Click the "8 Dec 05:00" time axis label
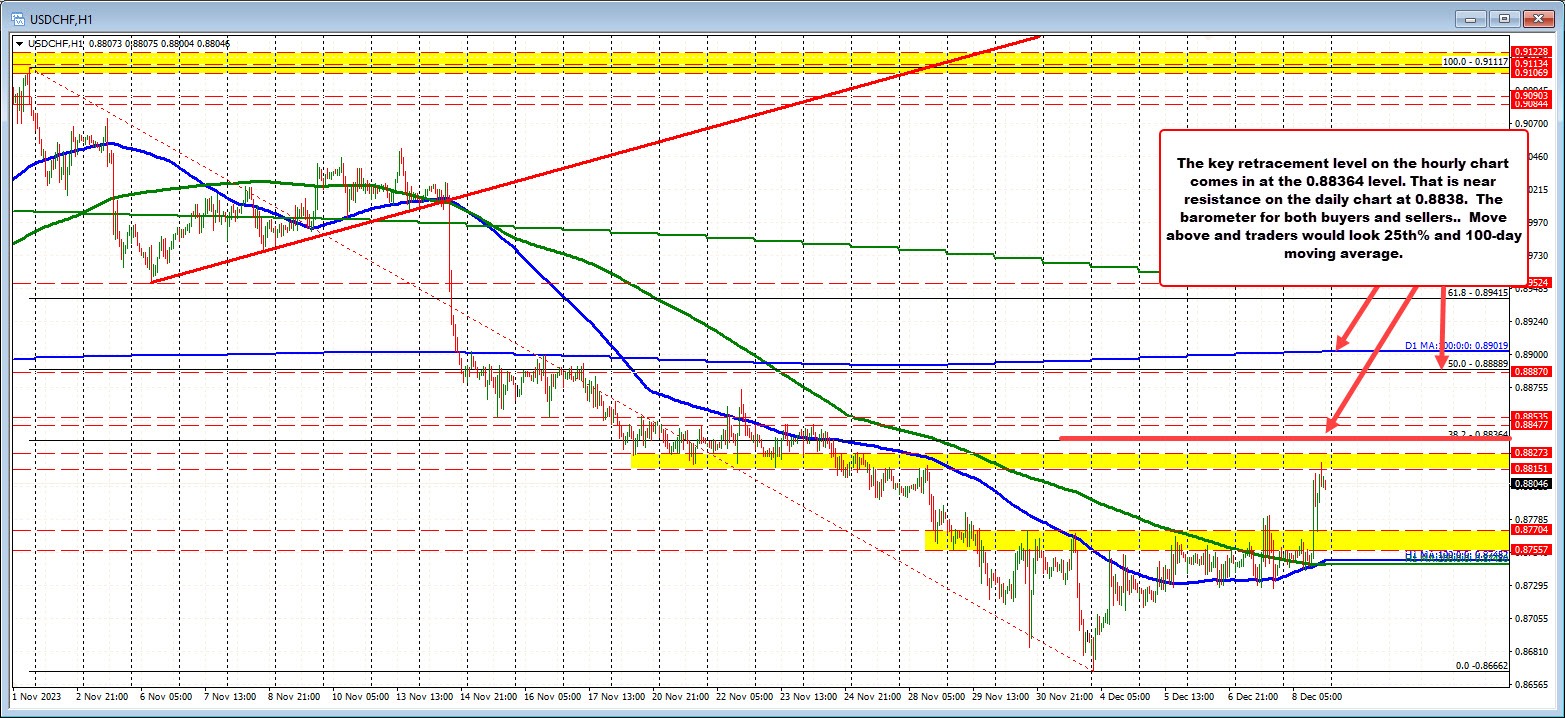 pyautogui.click(x=1319, y=695)
